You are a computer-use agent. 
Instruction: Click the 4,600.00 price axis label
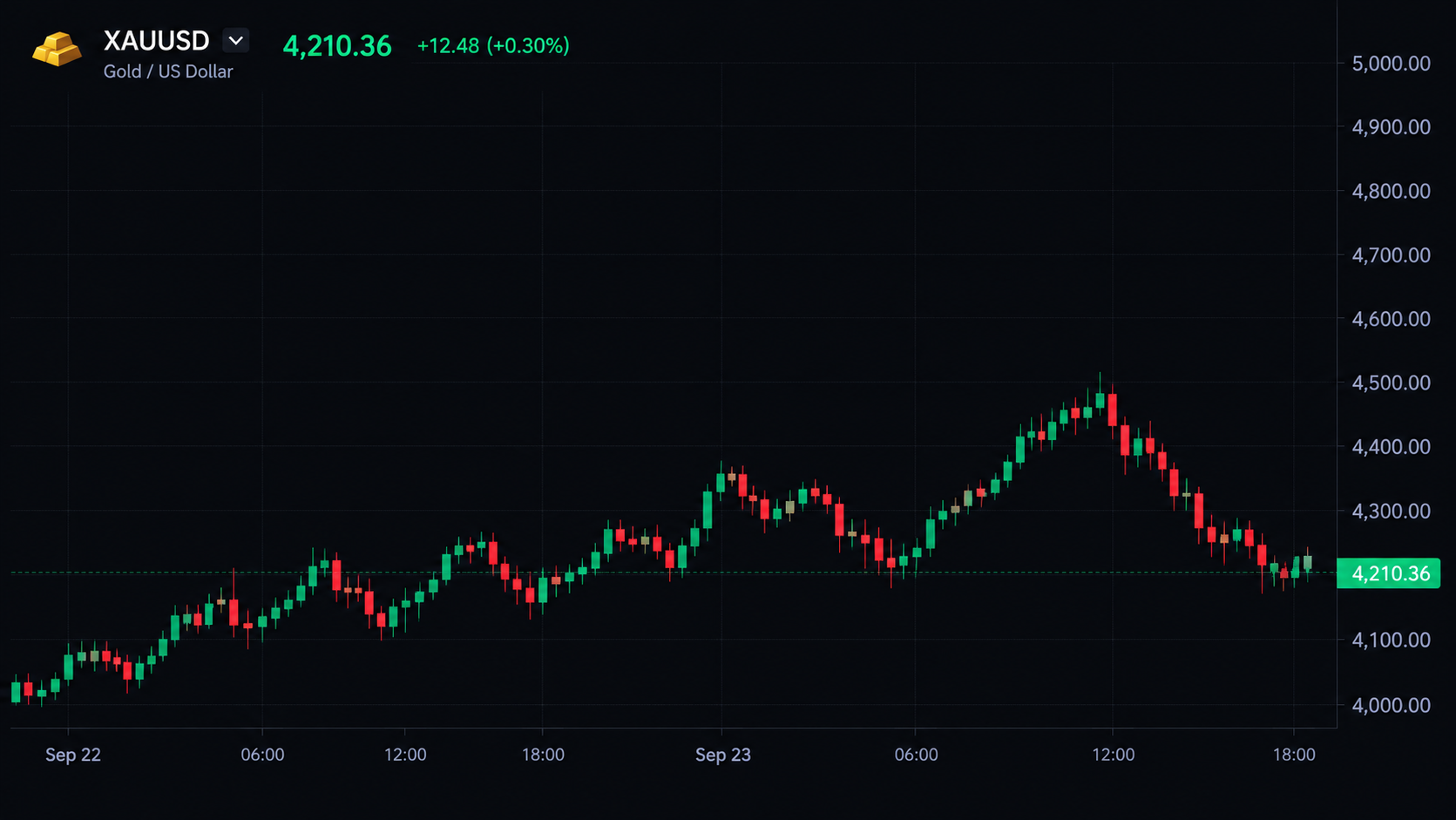pyautogui.click(x=1391, y=319)
